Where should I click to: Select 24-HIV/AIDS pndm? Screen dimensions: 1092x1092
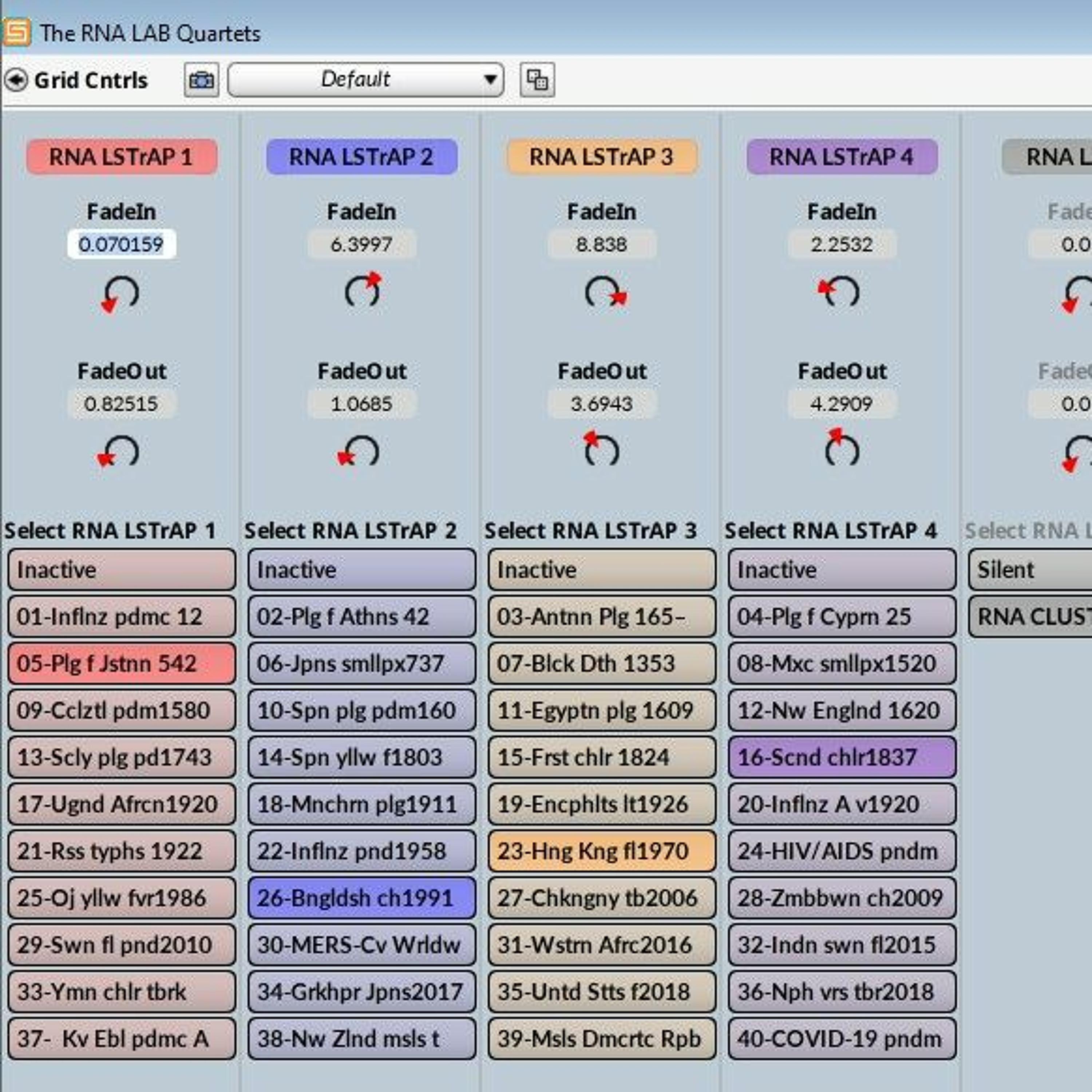(x=842, y=851)
